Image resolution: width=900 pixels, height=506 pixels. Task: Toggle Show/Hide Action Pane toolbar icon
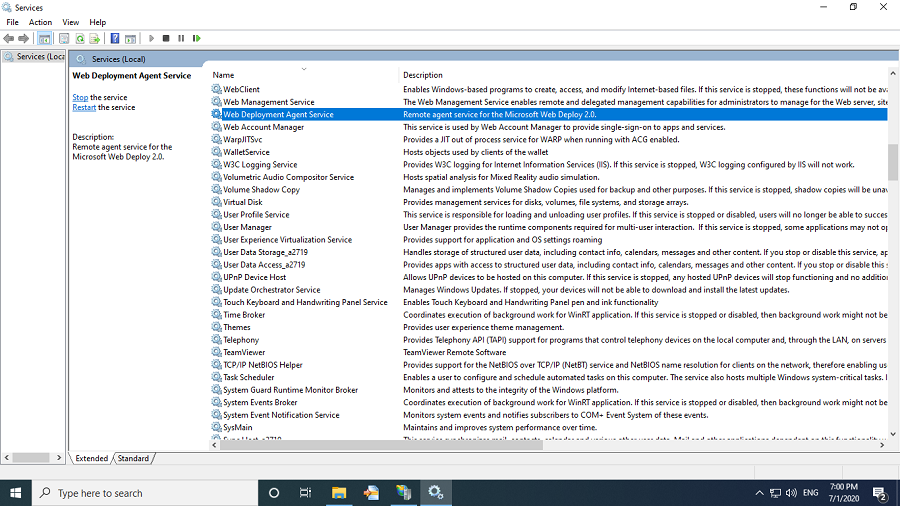point(130,38)
